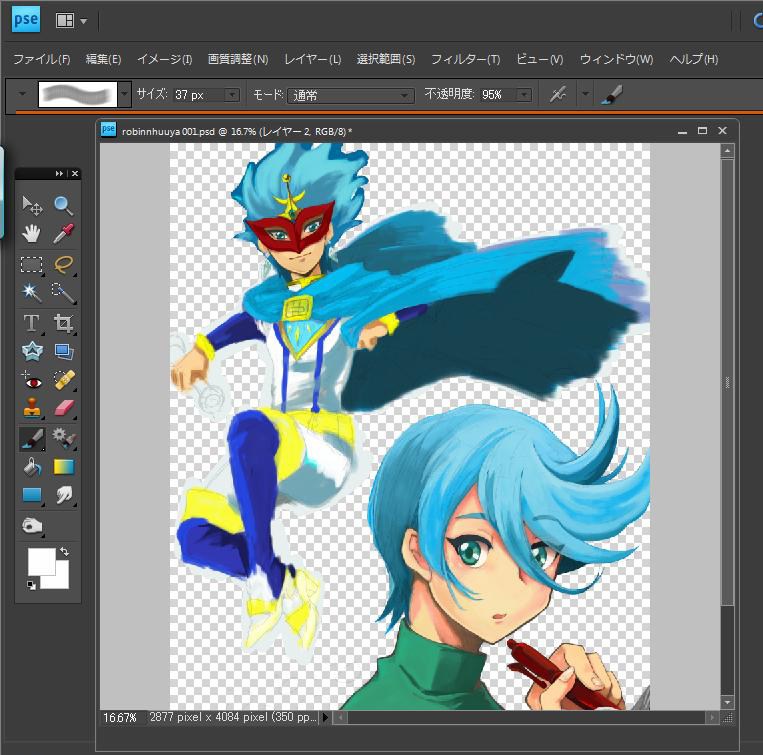Click the horizontal scrollbar left arrow
This screenshot has height=755, width=763.
point(340,718)
